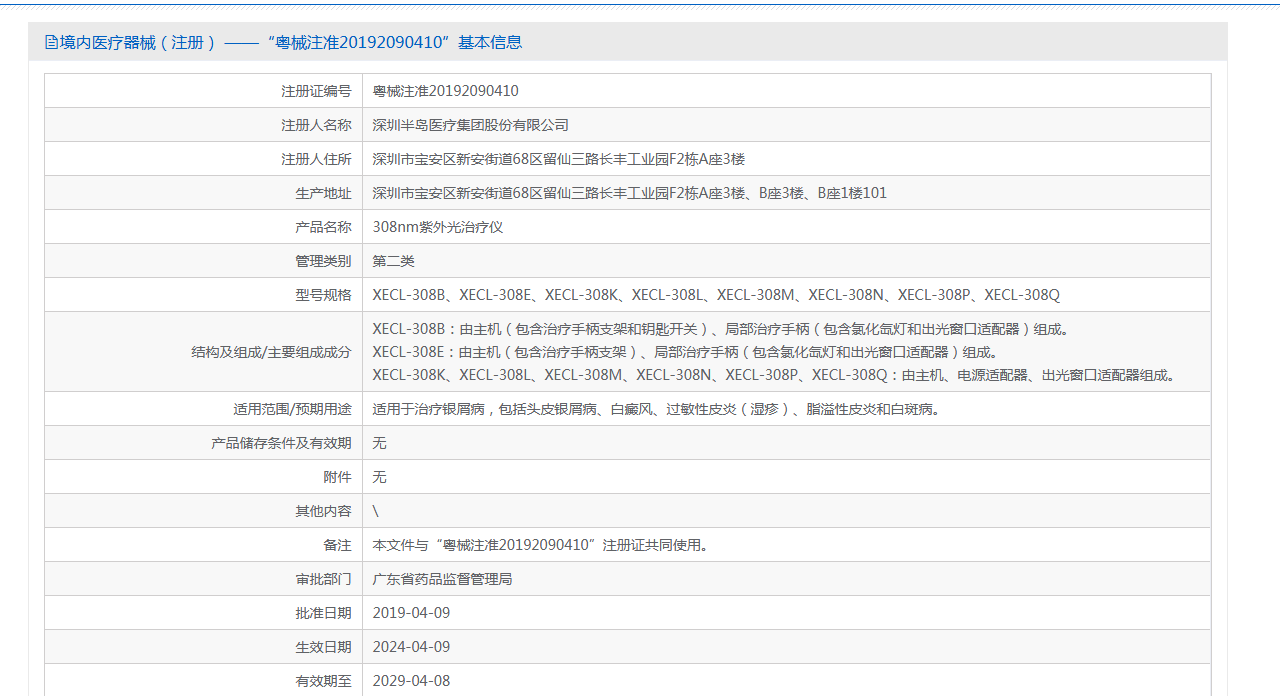1280x696 pixels.
Task: Click the 批准日期 label
Action: coord(323,613)
